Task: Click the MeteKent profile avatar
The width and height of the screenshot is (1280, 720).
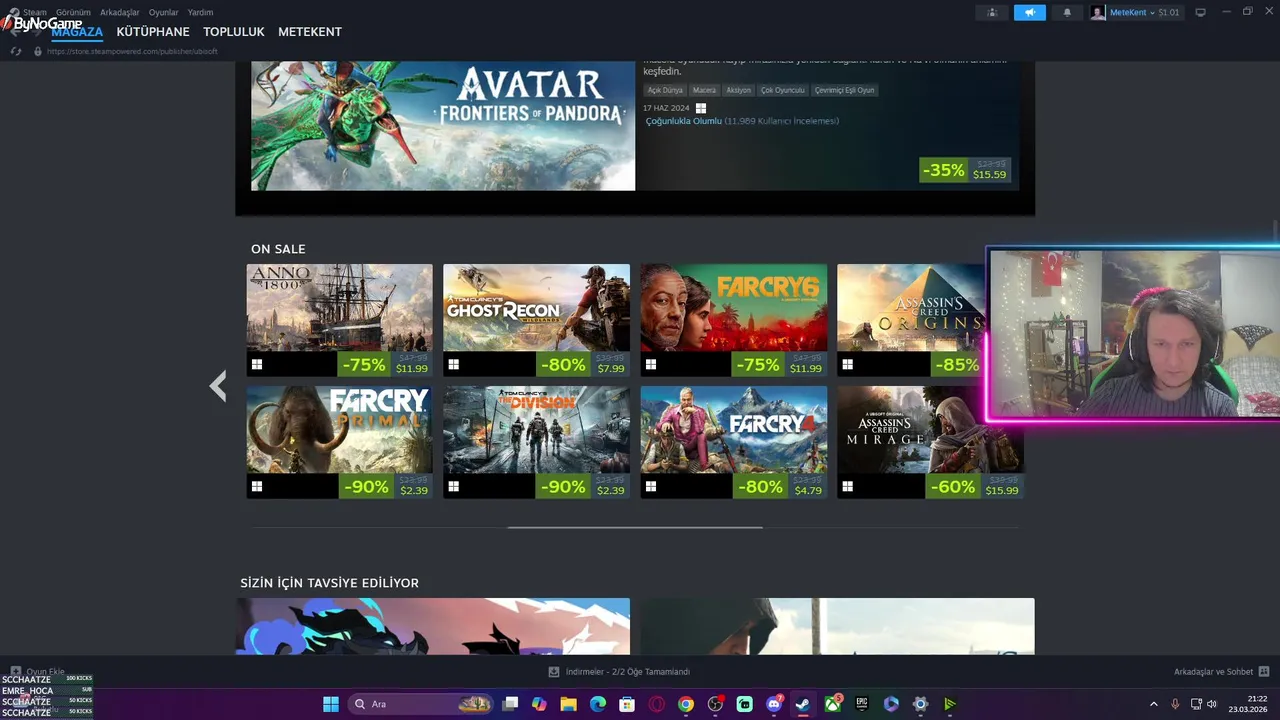Action: click(1098, 12)
